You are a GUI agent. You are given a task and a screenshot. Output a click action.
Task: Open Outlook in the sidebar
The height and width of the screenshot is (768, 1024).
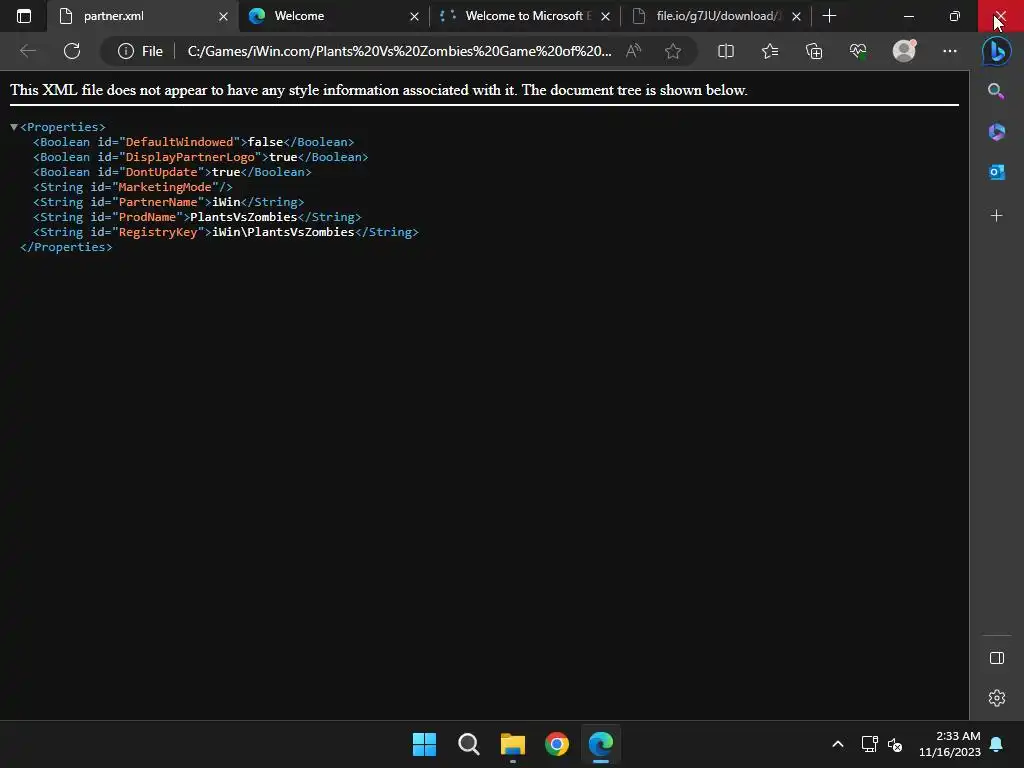(996, 172)
